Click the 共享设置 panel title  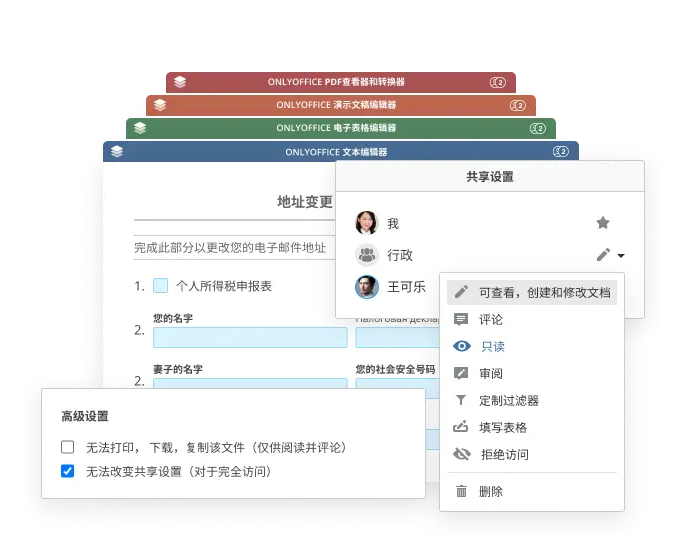pyautogui.click(x=490, y=177)
